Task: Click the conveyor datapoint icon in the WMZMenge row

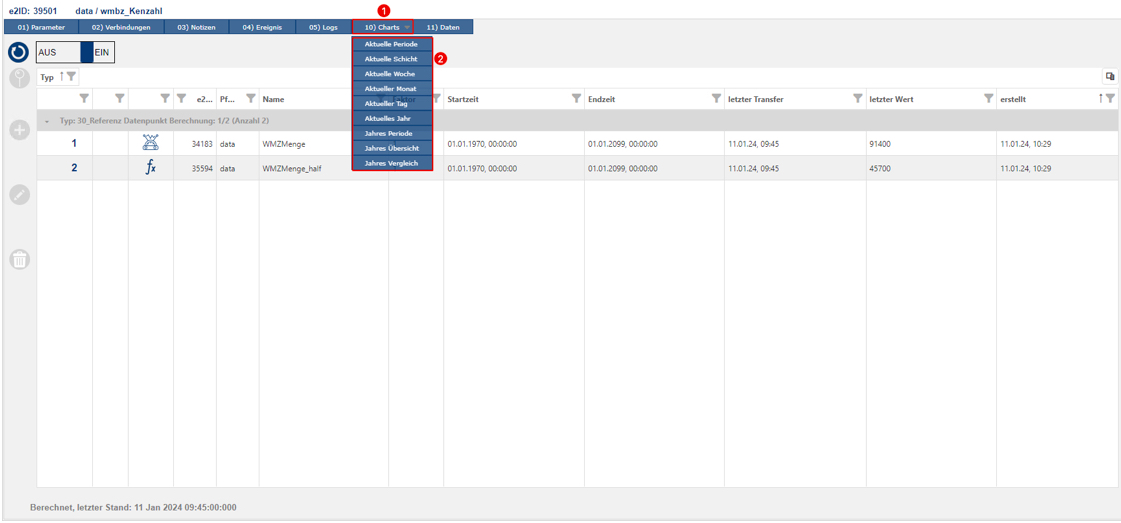Action: coord(151,144)
